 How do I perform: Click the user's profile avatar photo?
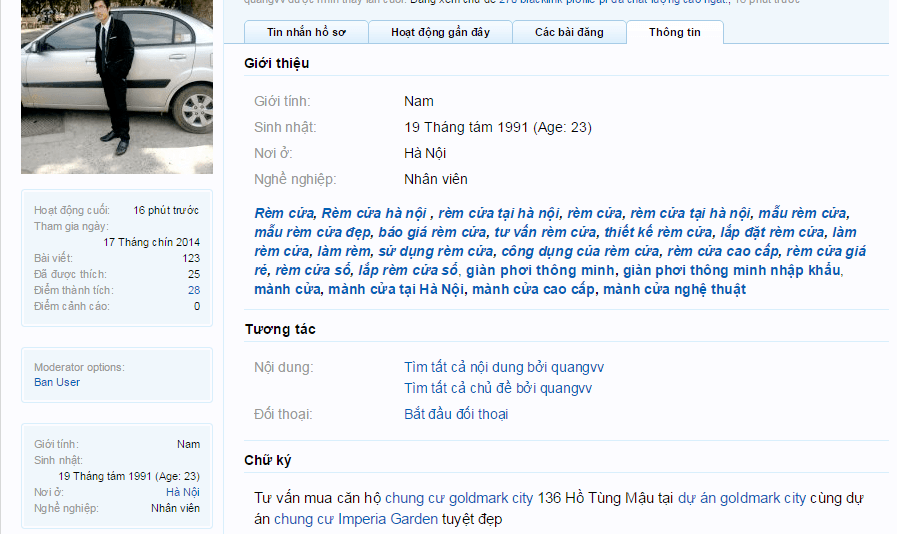(x=117, y=86)
